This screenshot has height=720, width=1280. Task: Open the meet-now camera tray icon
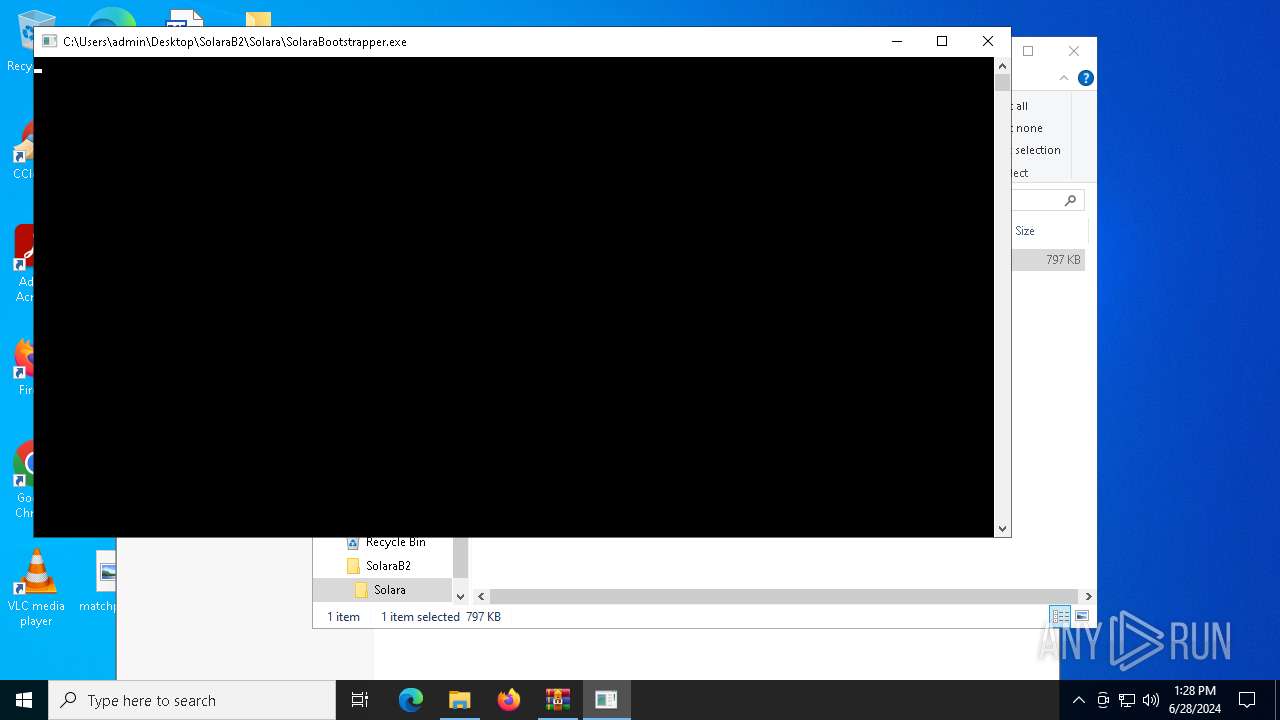pyautogui.click(x=1103, y=700)
